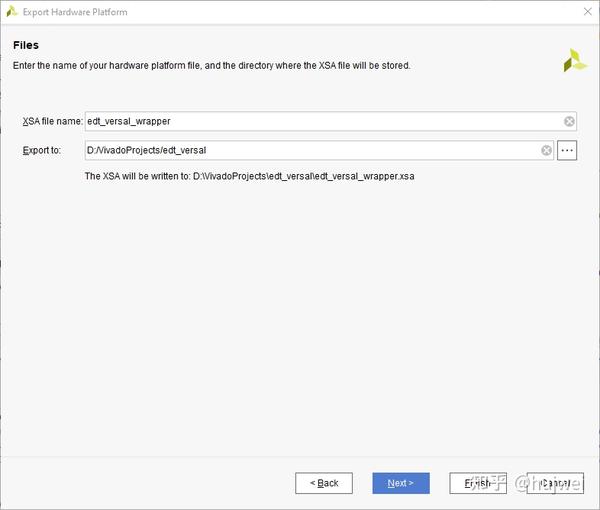The height and width of the screenshot is (510, 600).
Task: Cancel the hardware platform export
Action: pyautogui.click(x=557, y=483)
